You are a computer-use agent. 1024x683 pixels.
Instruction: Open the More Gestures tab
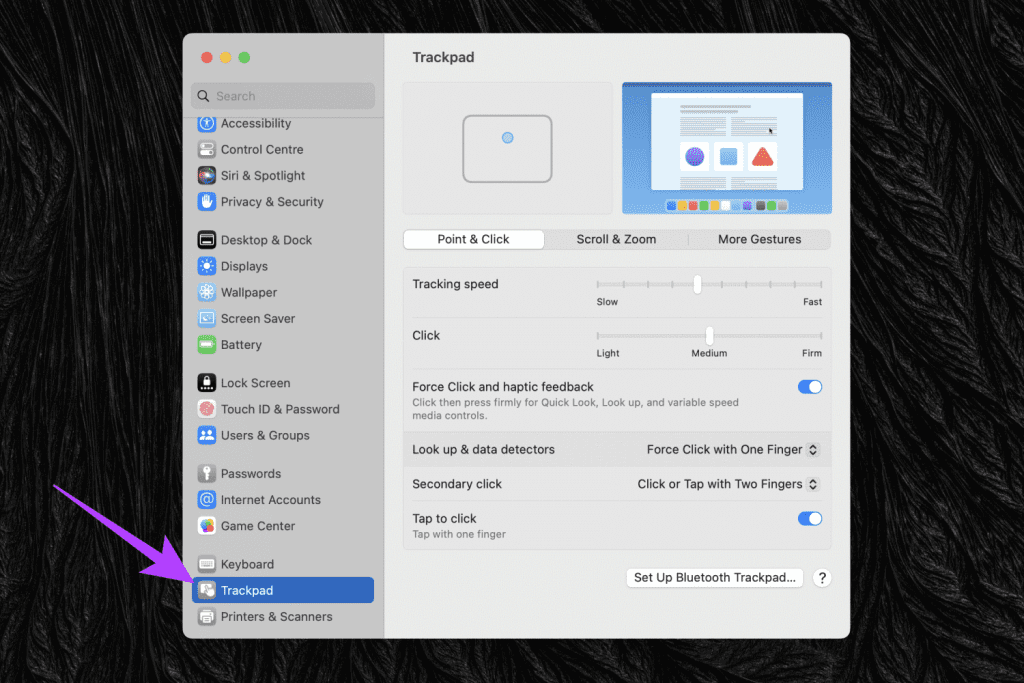(x=760, y=239)
